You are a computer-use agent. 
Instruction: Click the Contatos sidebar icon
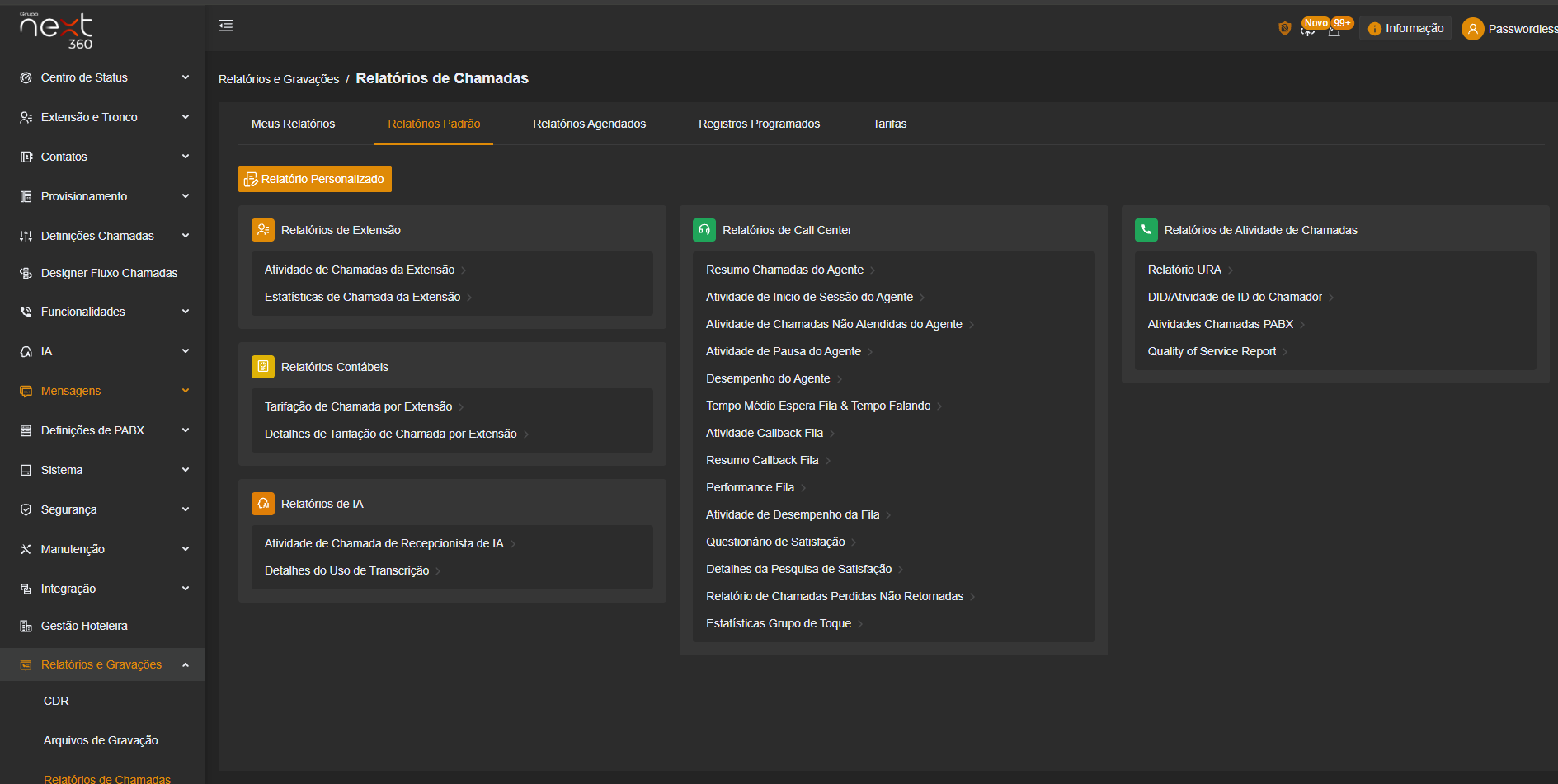pyautogui.click(x=26, y=157)
